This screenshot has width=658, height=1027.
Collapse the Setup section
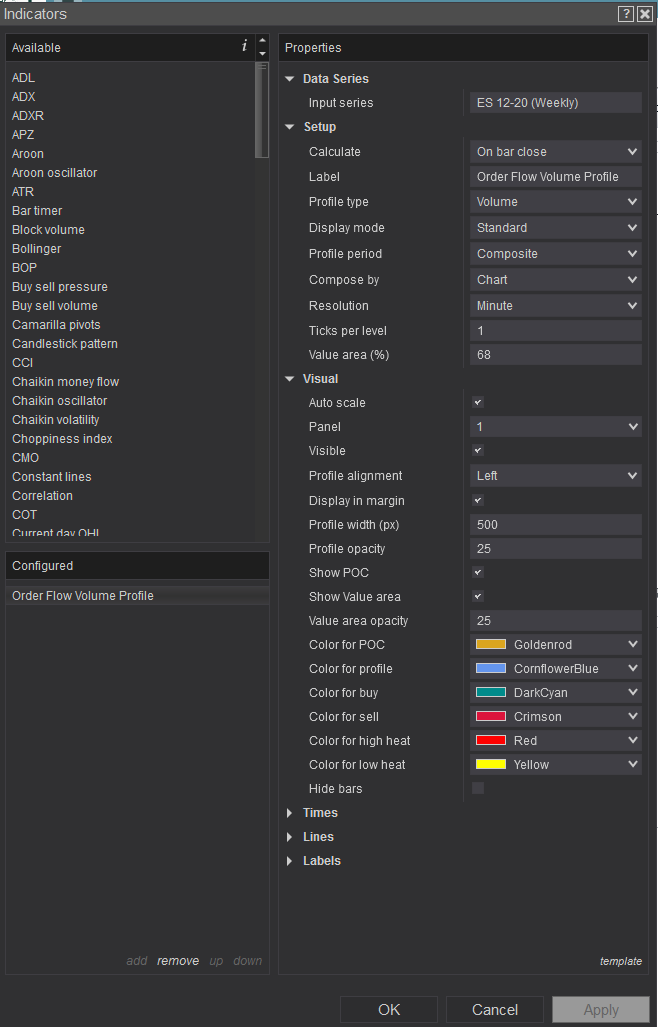[x=290, y=127]
